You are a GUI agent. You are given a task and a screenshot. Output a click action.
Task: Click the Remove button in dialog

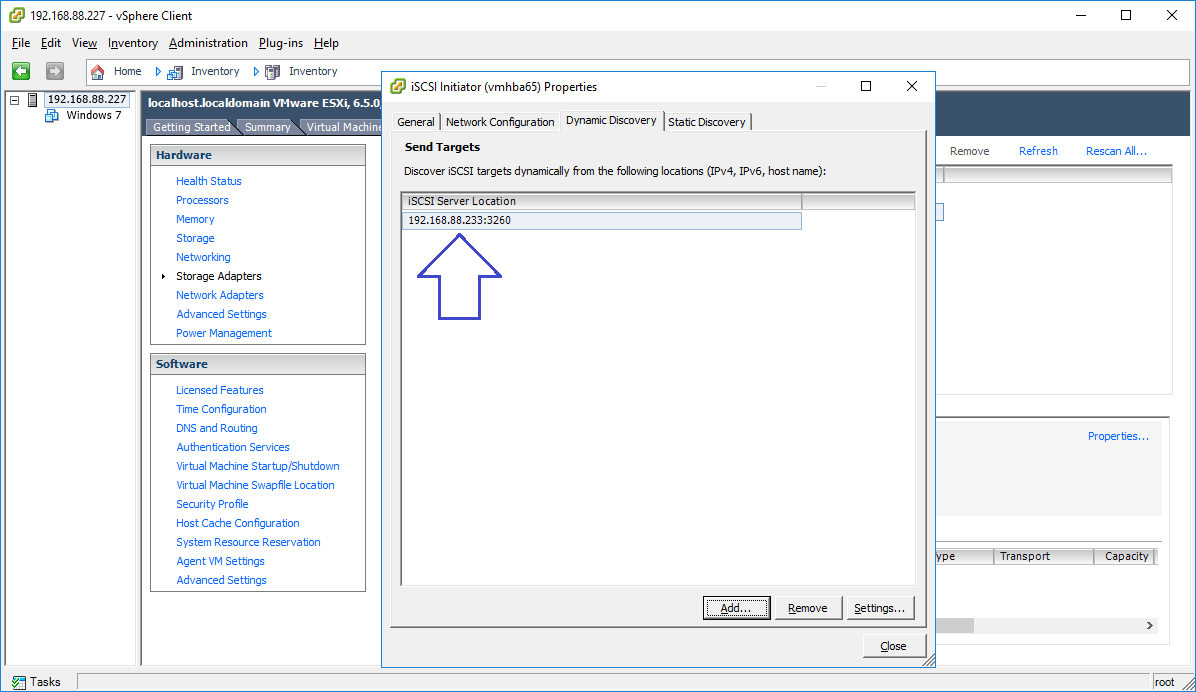pos(808,608)
